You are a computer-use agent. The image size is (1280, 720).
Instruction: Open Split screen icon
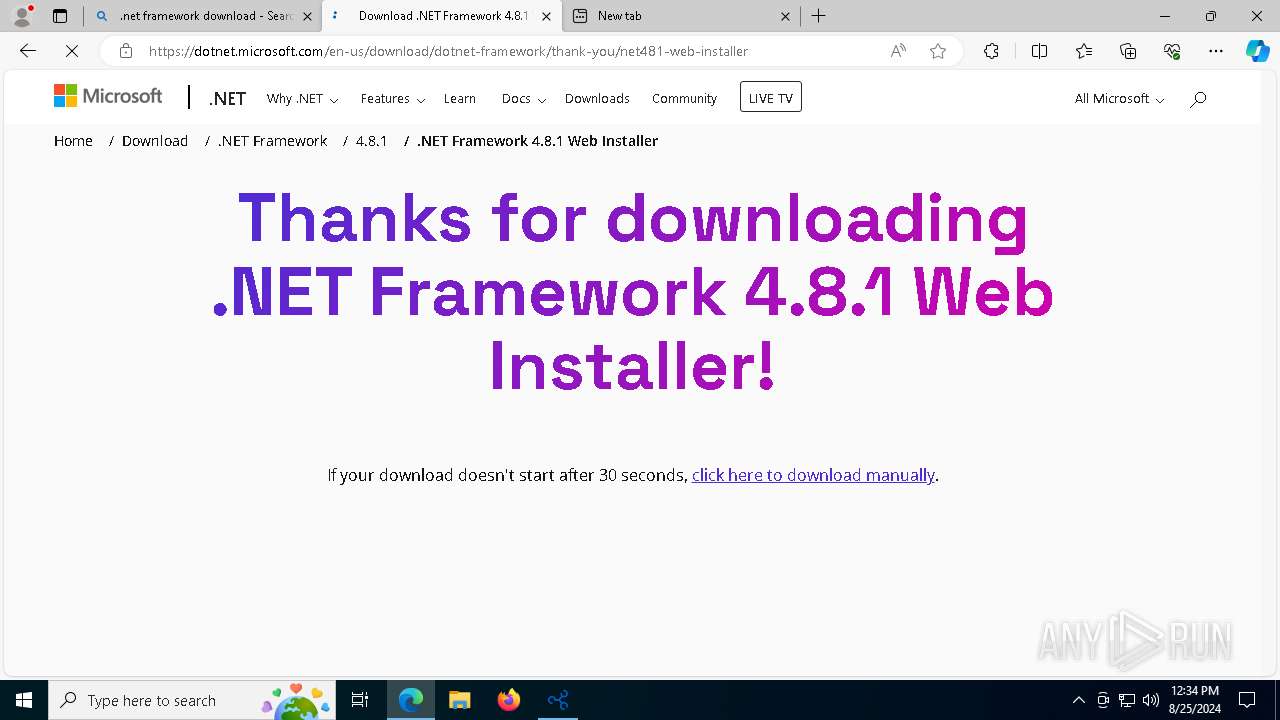click(x=1039, y=51)
